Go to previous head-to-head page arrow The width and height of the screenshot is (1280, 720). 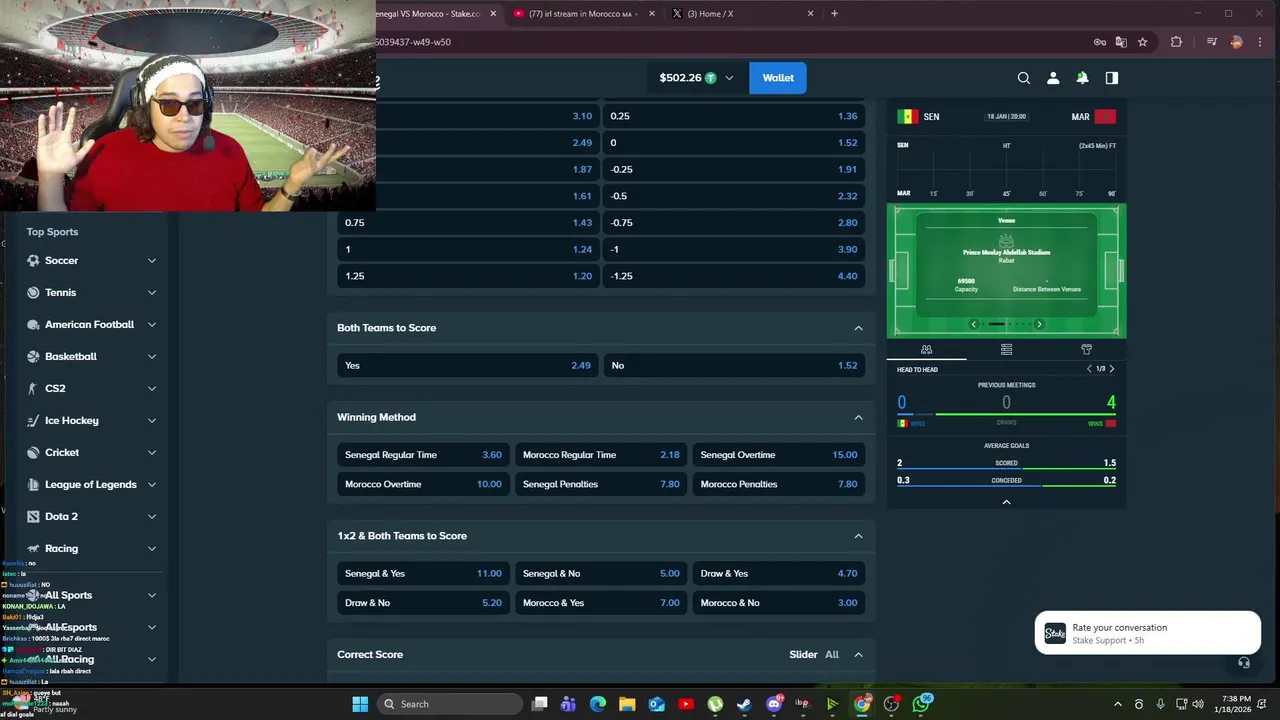click(x=1089, y=369)
